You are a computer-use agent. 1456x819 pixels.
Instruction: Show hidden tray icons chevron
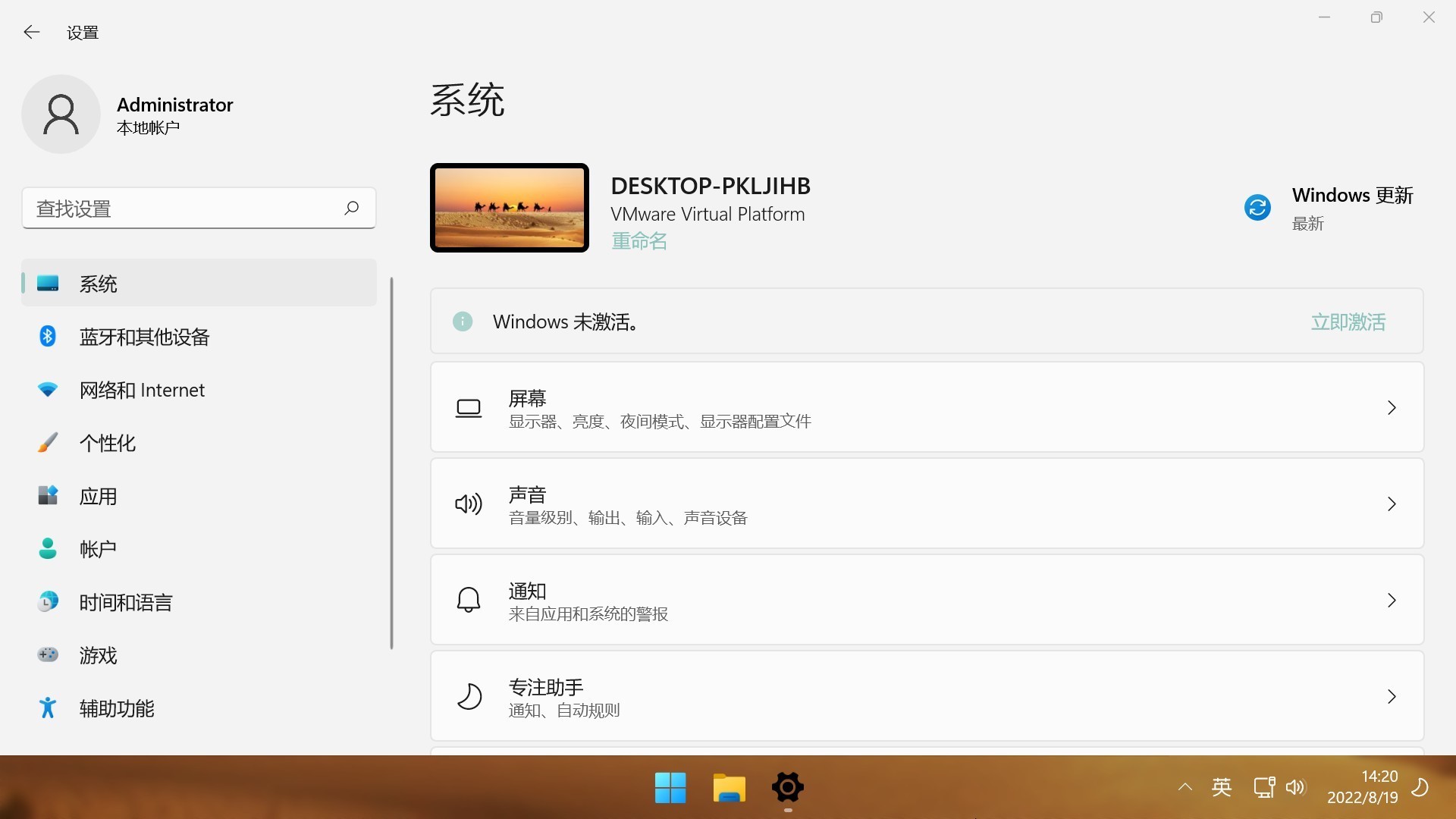click(1185, 787)
